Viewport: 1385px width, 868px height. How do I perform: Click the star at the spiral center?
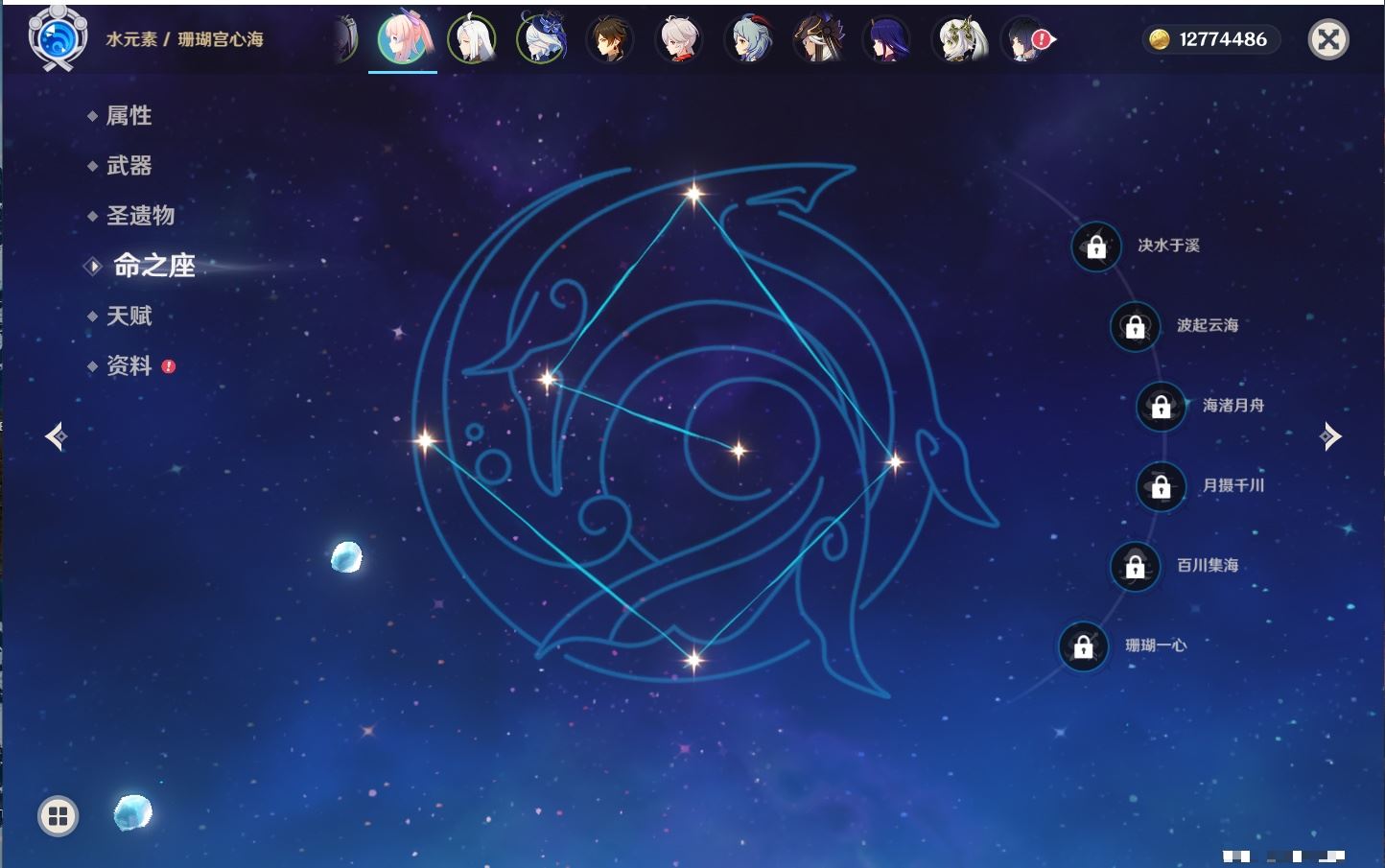click(739, 450)
